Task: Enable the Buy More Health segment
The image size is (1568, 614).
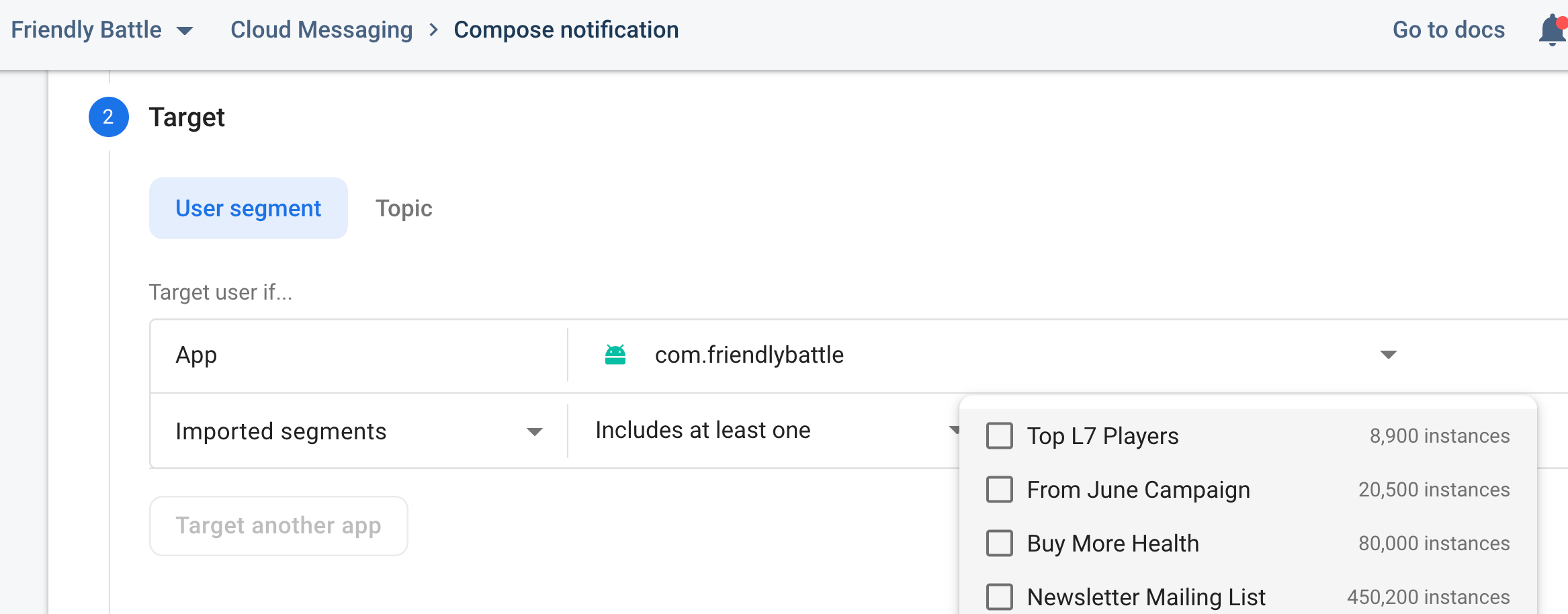Action: pos(1000,543)
